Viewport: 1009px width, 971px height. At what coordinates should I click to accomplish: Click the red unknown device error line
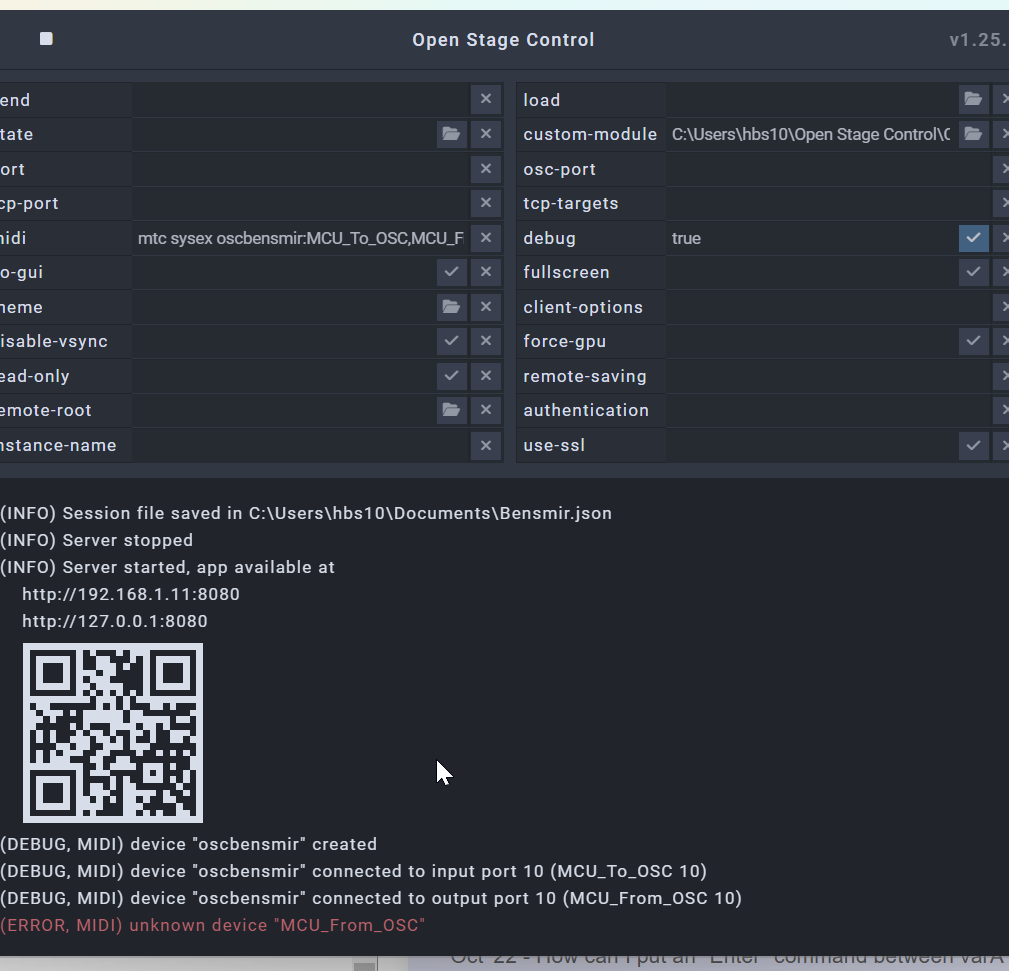tap(212, 925)
